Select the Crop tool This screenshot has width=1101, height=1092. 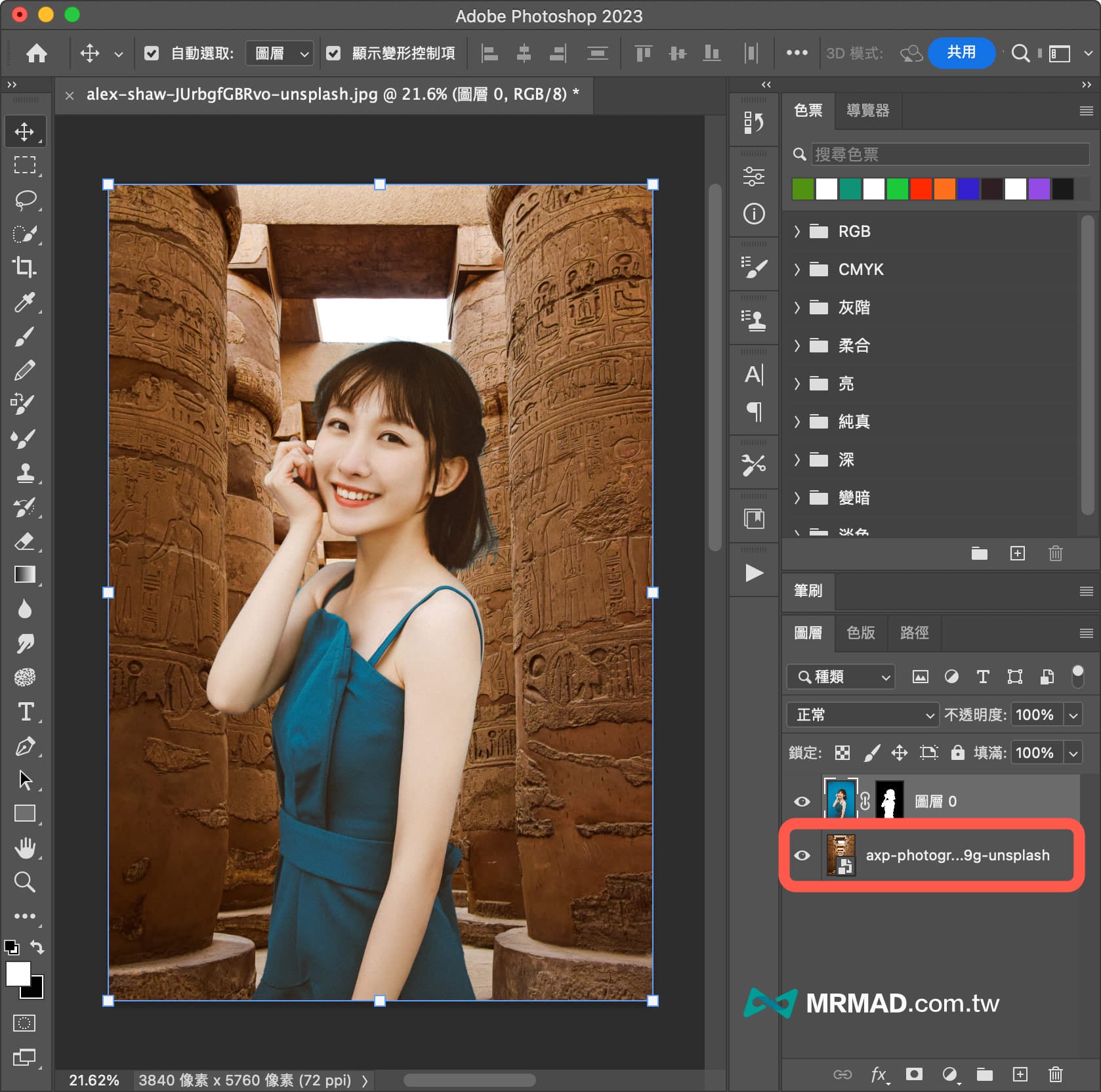(x=25, y=267)
